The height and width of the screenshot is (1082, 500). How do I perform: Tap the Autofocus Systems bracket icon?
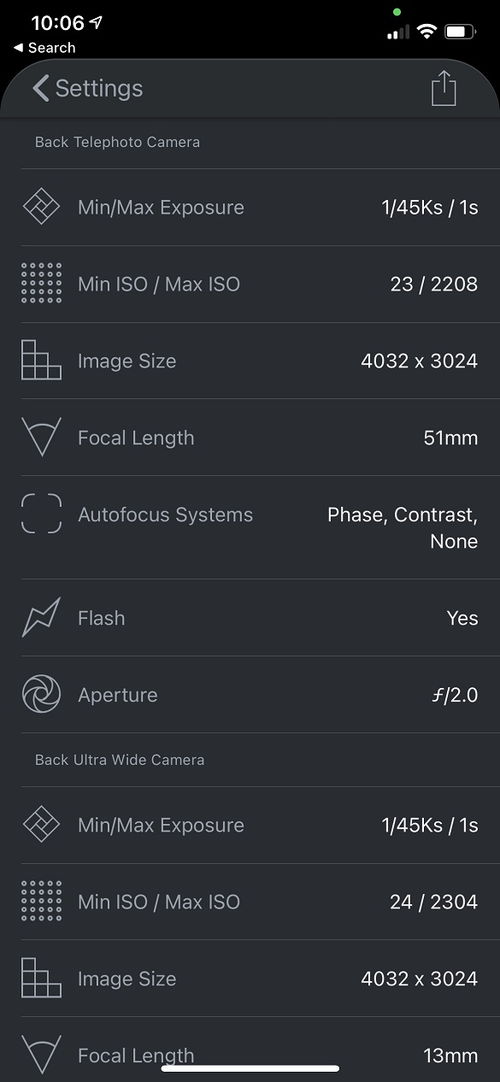(41, 514)
